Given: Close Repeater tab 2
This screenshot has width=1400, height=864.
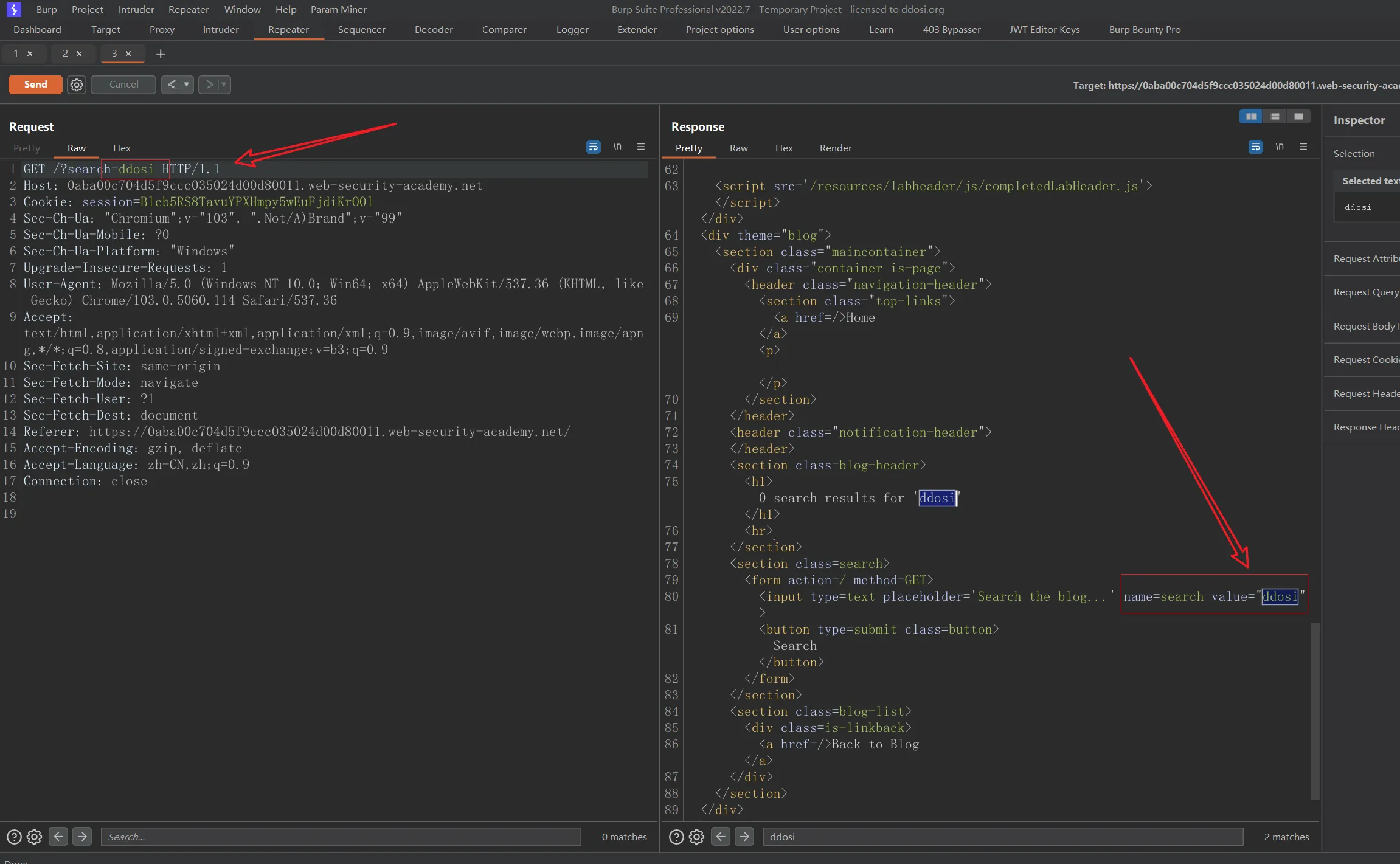Looking at the screenshot, I should tap(79, 54).
